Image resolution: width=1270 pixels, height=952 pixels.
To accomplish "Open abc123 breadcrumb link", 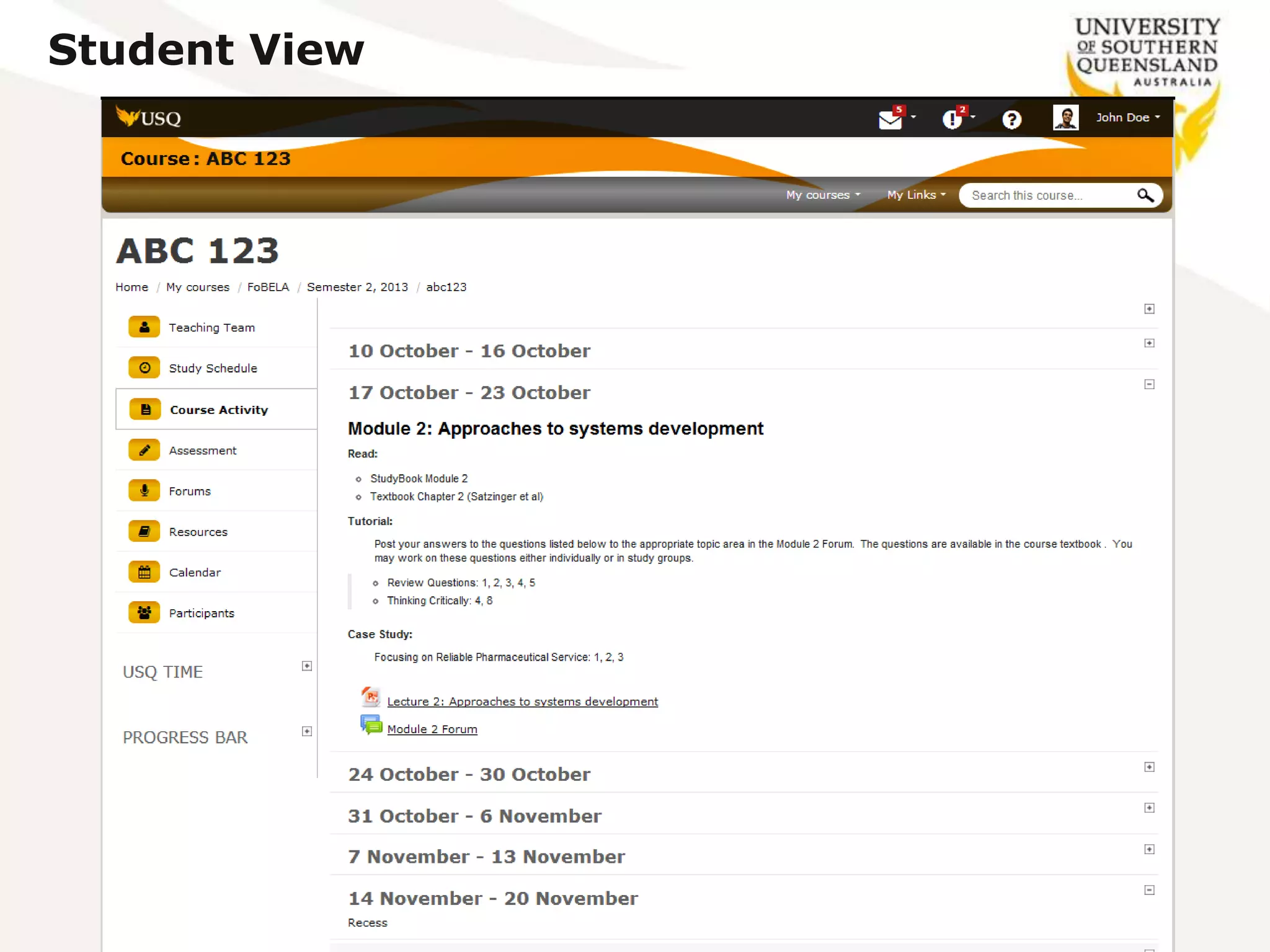I will pos(446,287).
